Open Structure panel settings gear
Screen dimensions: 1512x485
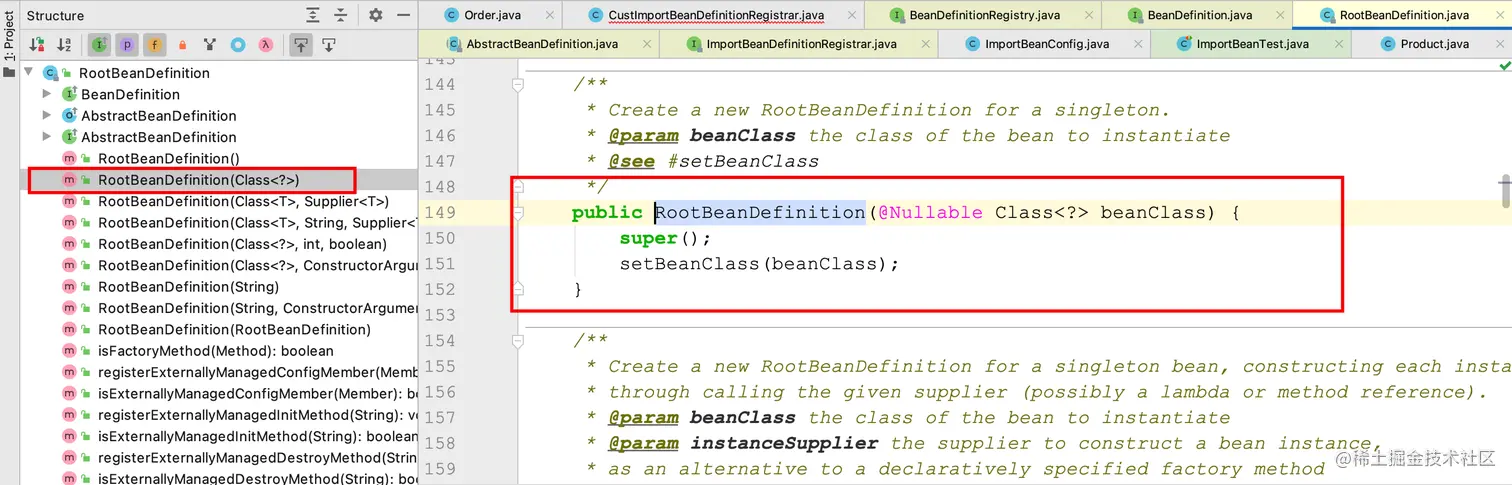pyautogui.click(x=376, y=15)
